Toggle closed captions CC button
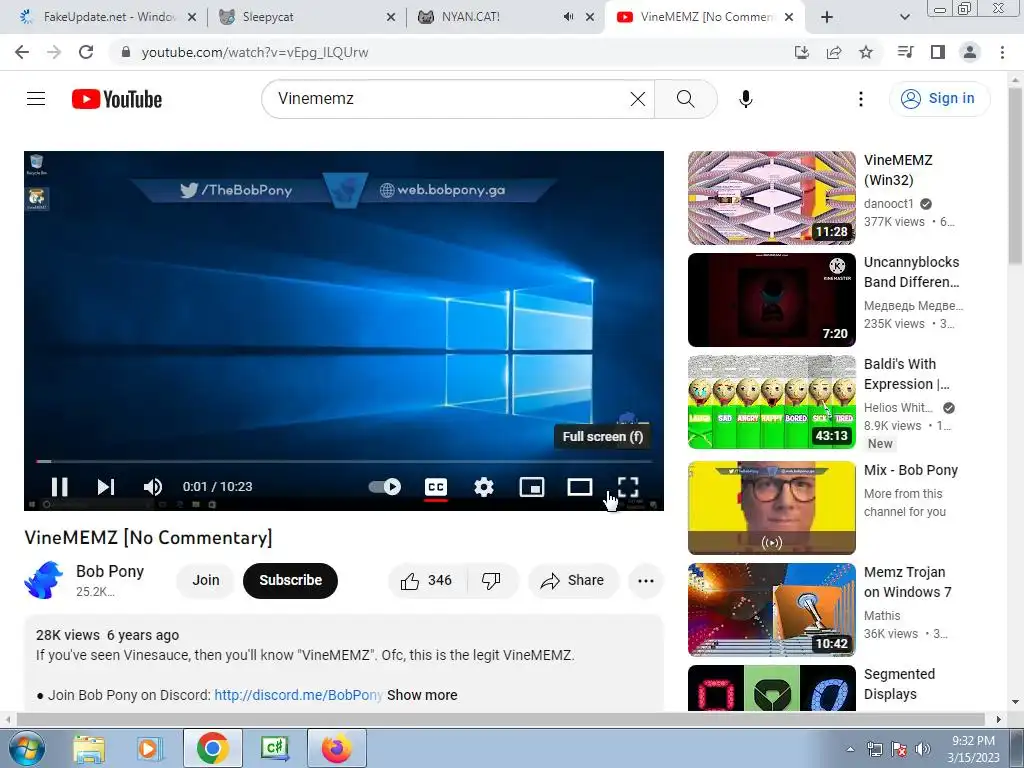 point(436,487)
